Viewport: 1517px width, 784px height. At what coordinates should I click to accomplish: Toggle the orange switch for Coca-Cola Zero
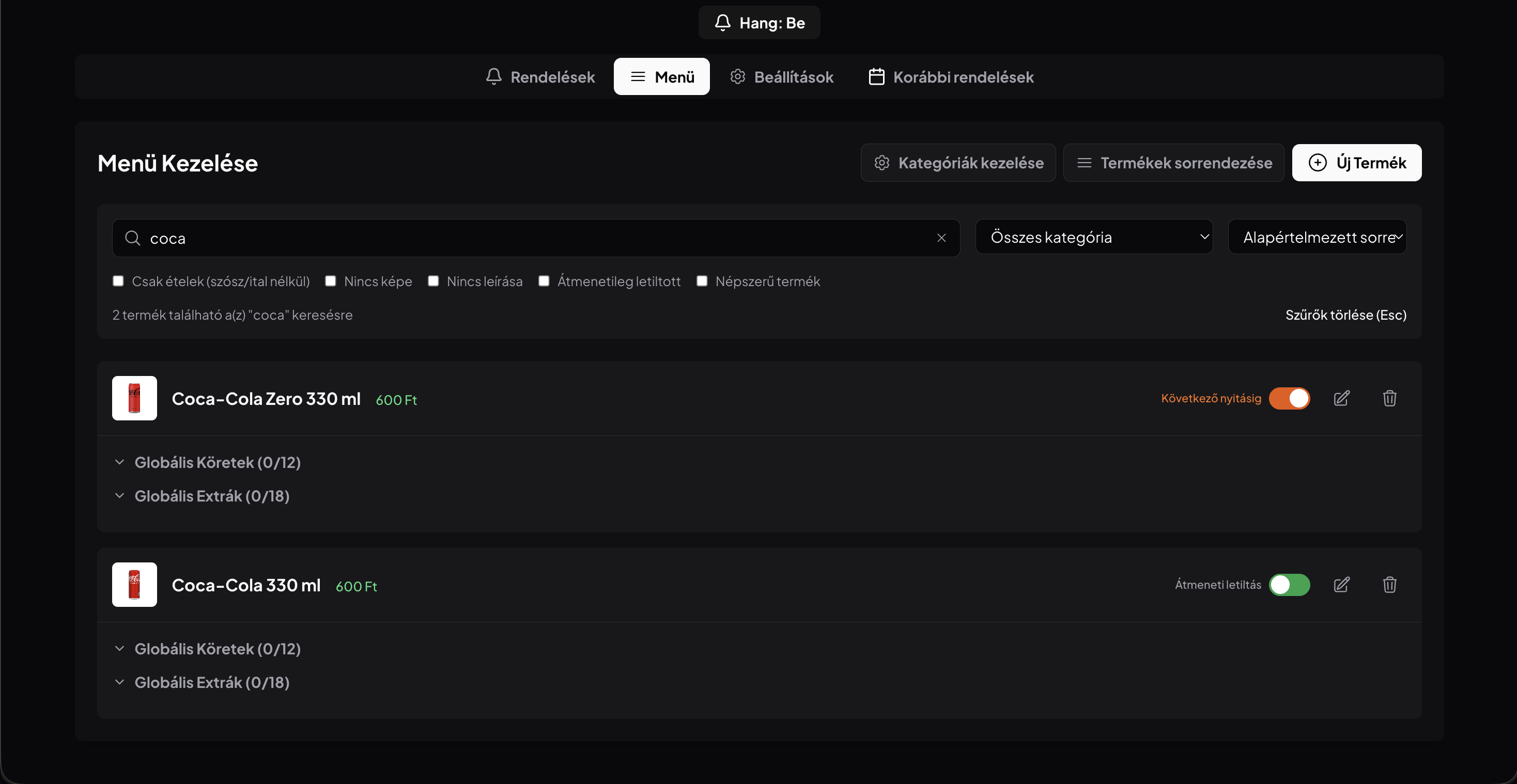coord(1289,399)
